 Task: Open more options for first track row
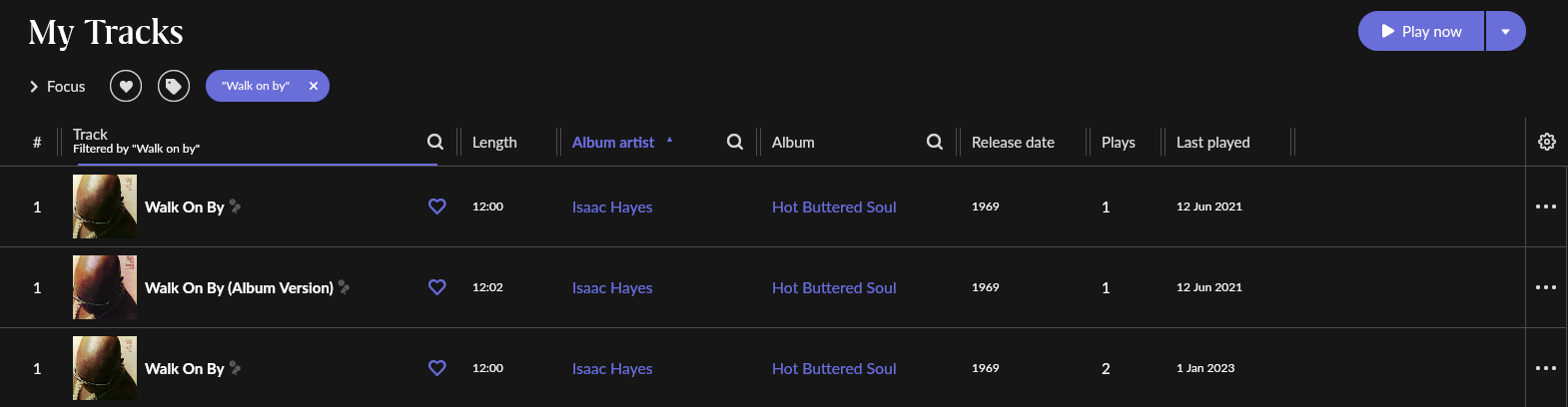(1546, 206)
